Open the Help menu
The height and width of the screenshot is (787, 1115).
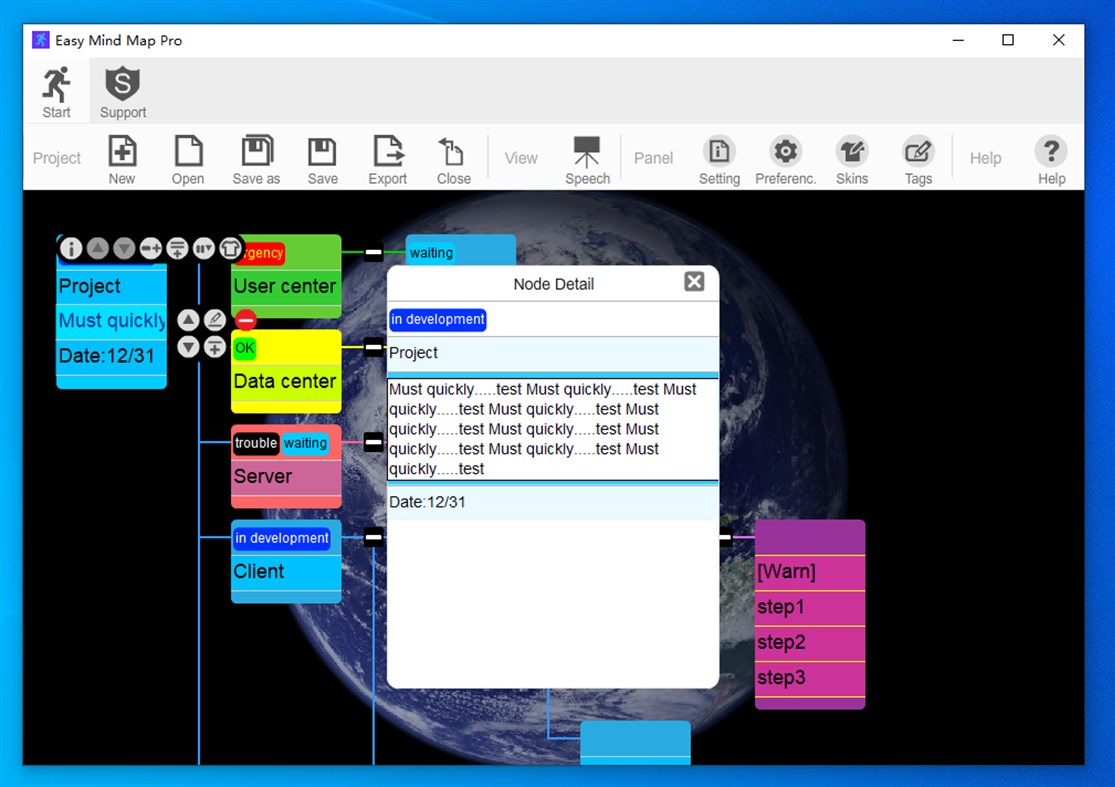(985, 158)
